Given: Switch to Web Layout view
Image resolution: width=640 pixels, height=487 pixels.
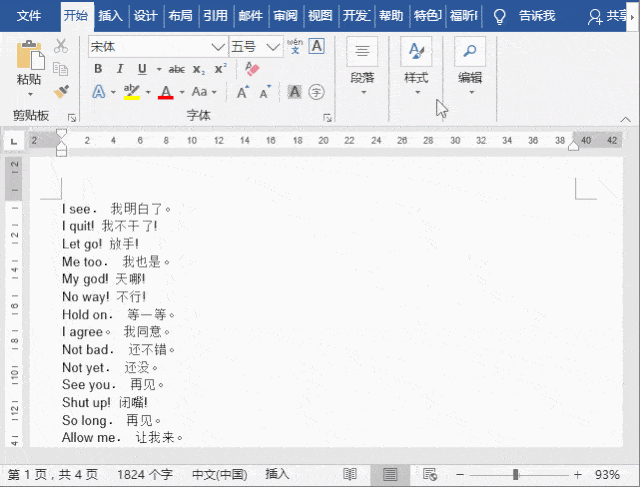Looking at the screenshot, I should pos(430,474).
